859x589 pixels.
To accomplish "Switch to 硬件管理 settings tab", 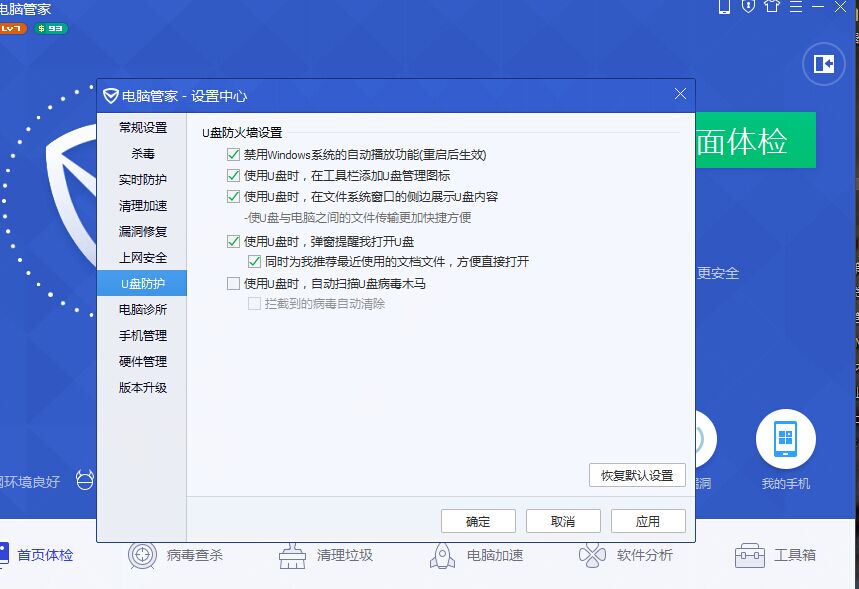I will (x=142, y=362).
